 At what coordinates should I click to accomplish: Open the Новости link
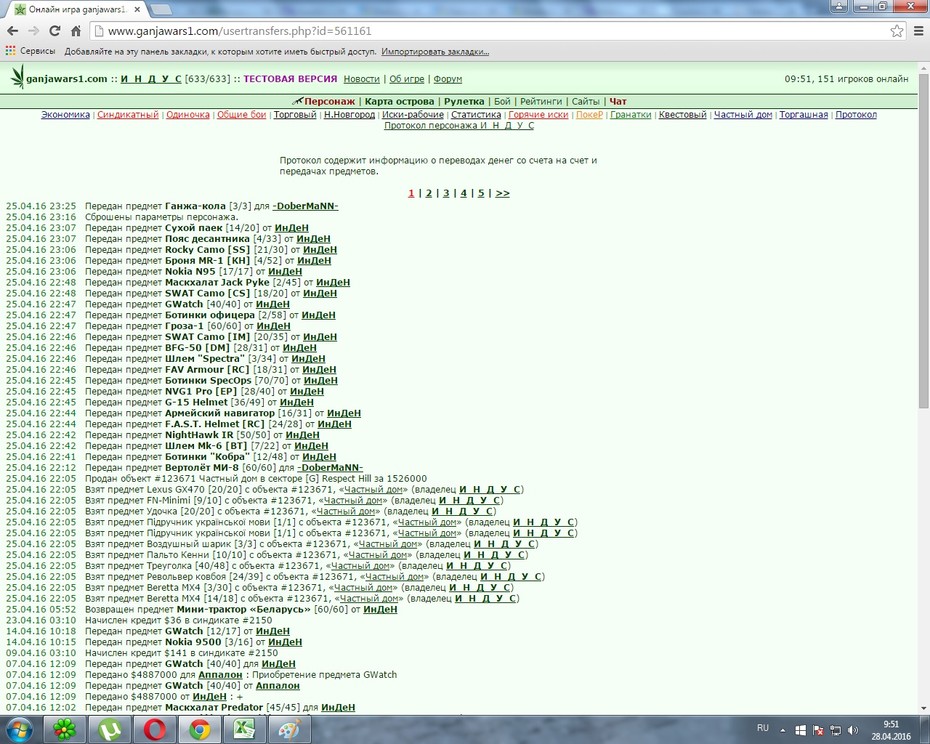pos(361,79)
